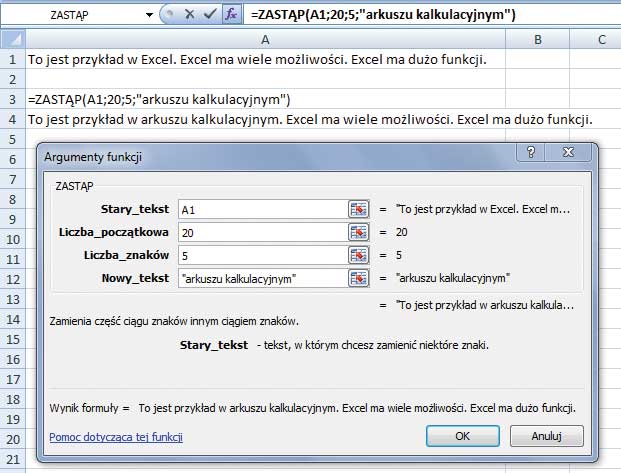Click the Cancel (X) icon in formula bar
621x473 pixels.
tap(186, 15)
